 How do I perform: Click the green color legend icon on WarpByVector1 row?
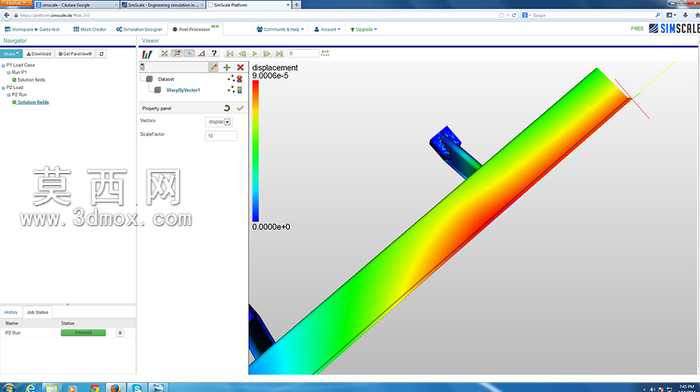(x=239, y=90)
